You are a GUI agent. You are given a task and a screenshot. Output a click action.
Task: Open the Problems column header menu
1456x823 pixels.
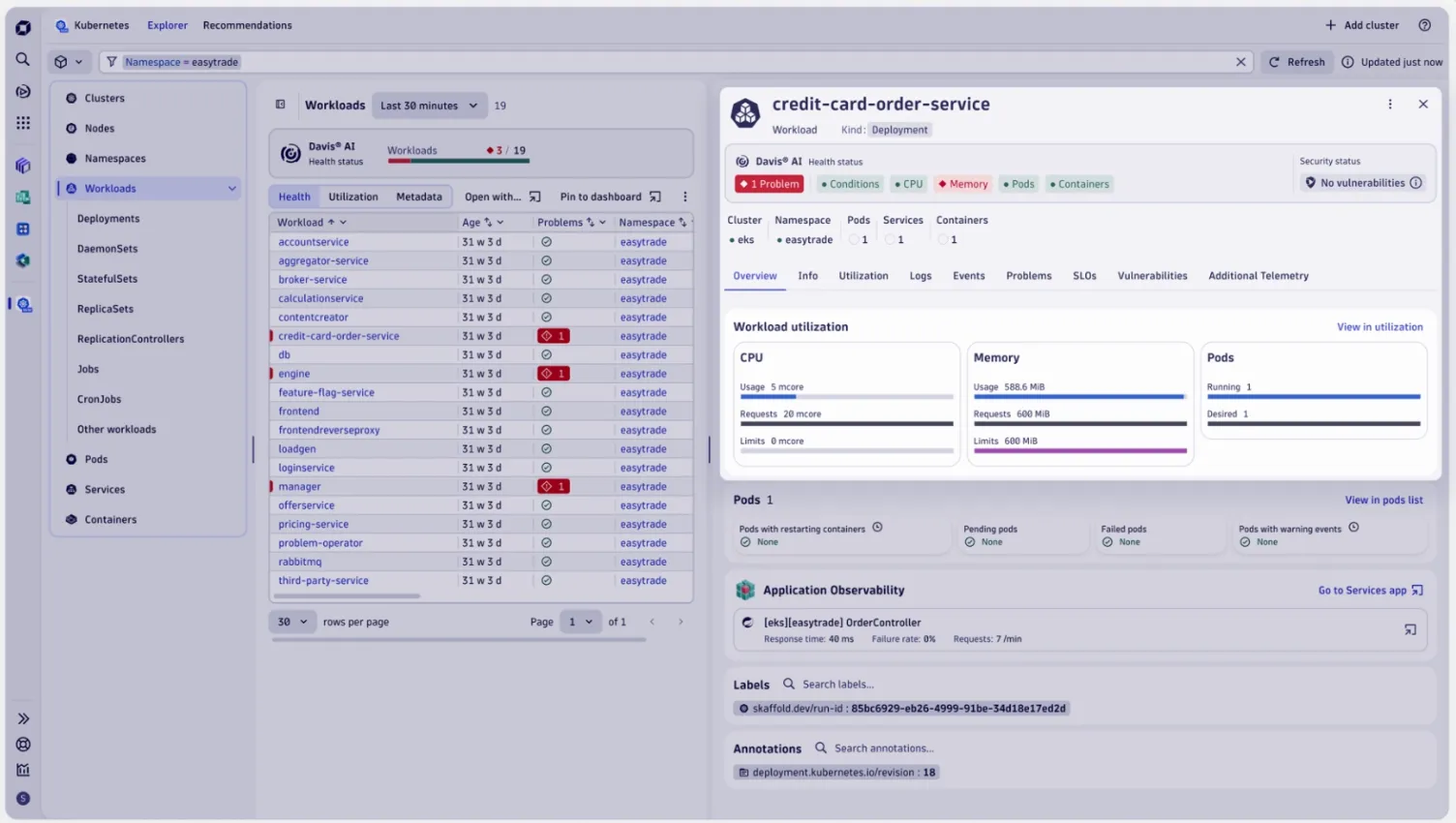pyautogui.click(x=602, y=223)
